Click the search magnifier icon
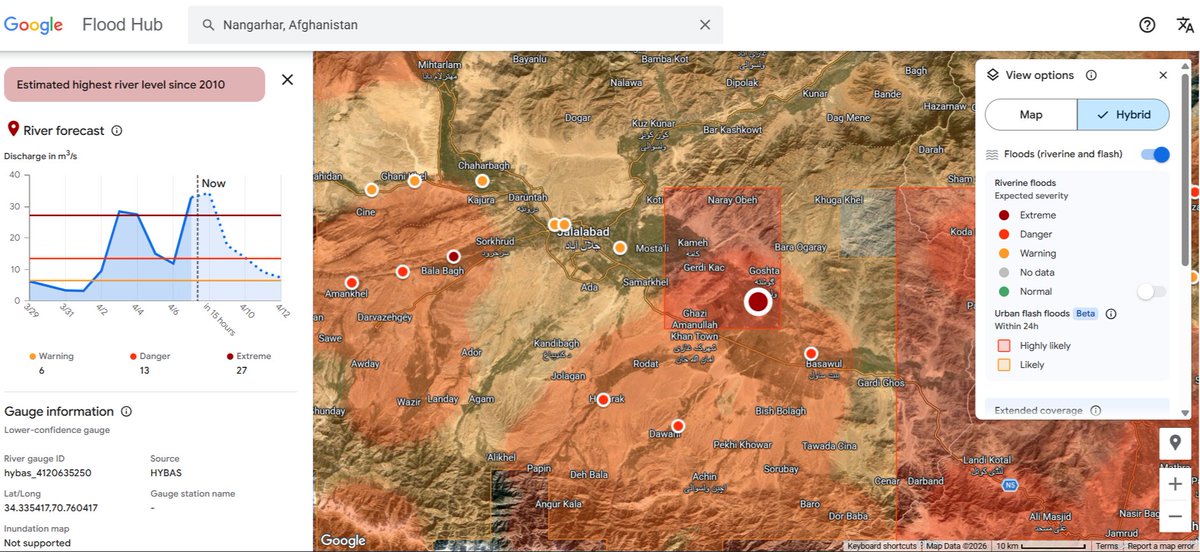This screenshot has width=1200, height=552. pos(208,24)
